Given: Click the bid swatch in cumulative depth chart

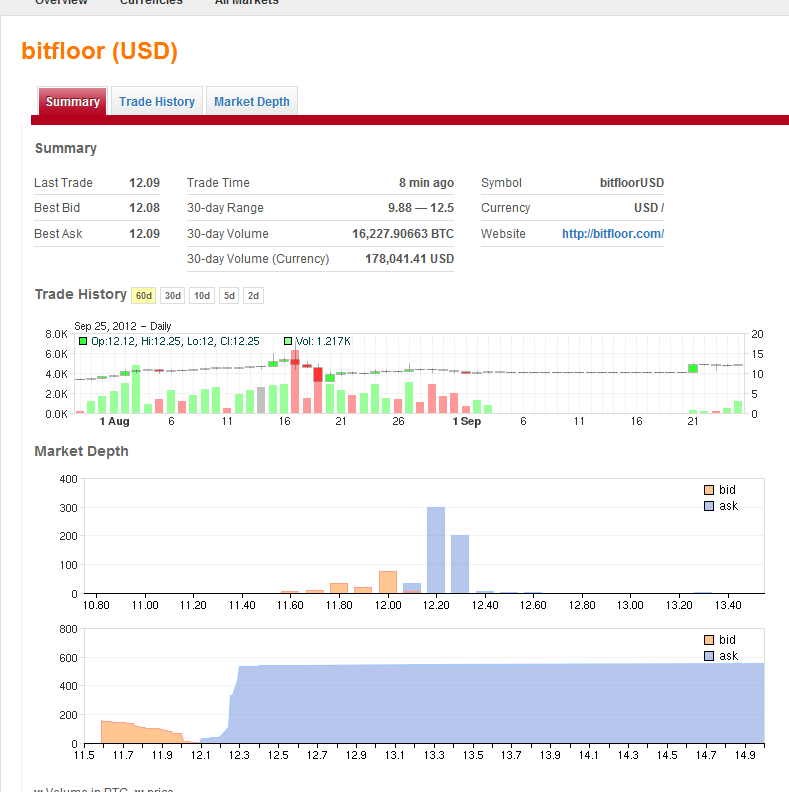Looking at the screenshot, I should [x=709, y=640].
